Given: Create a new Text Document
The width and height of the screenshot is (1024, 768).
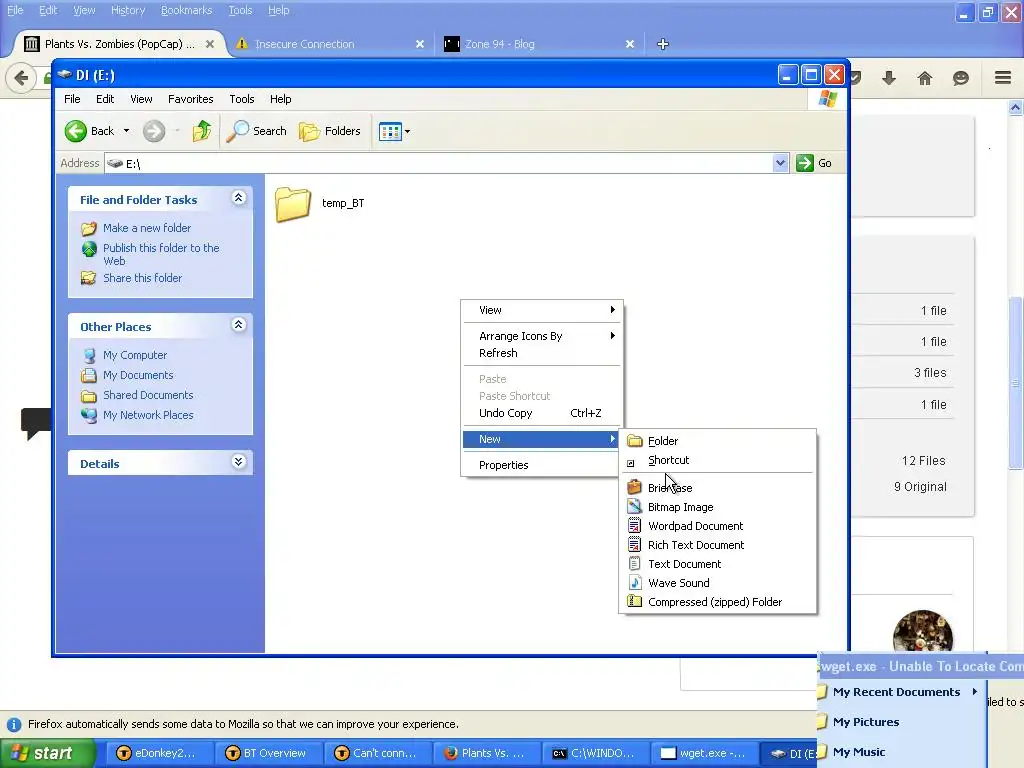Looking at the screenshot, I should [718, 564].
